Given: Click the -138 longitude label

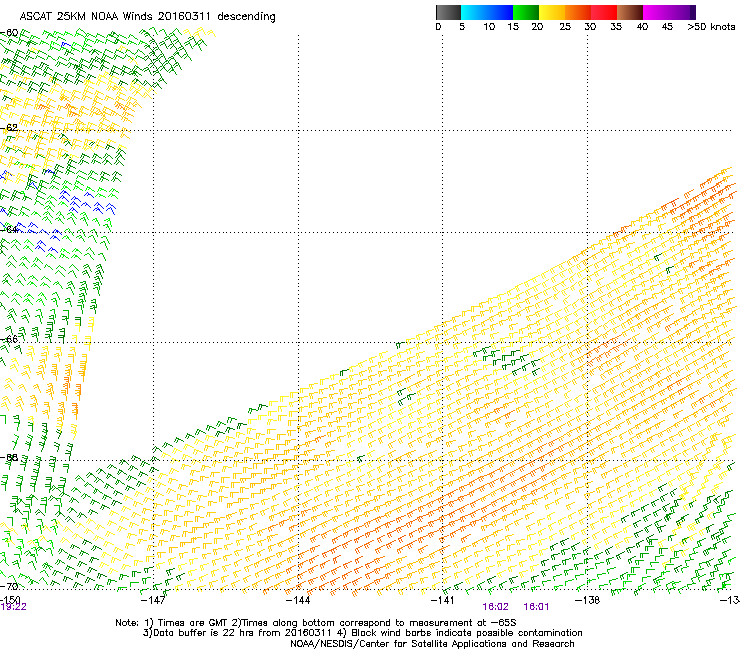Looking at the screenshot, I should tap(587, 600).
